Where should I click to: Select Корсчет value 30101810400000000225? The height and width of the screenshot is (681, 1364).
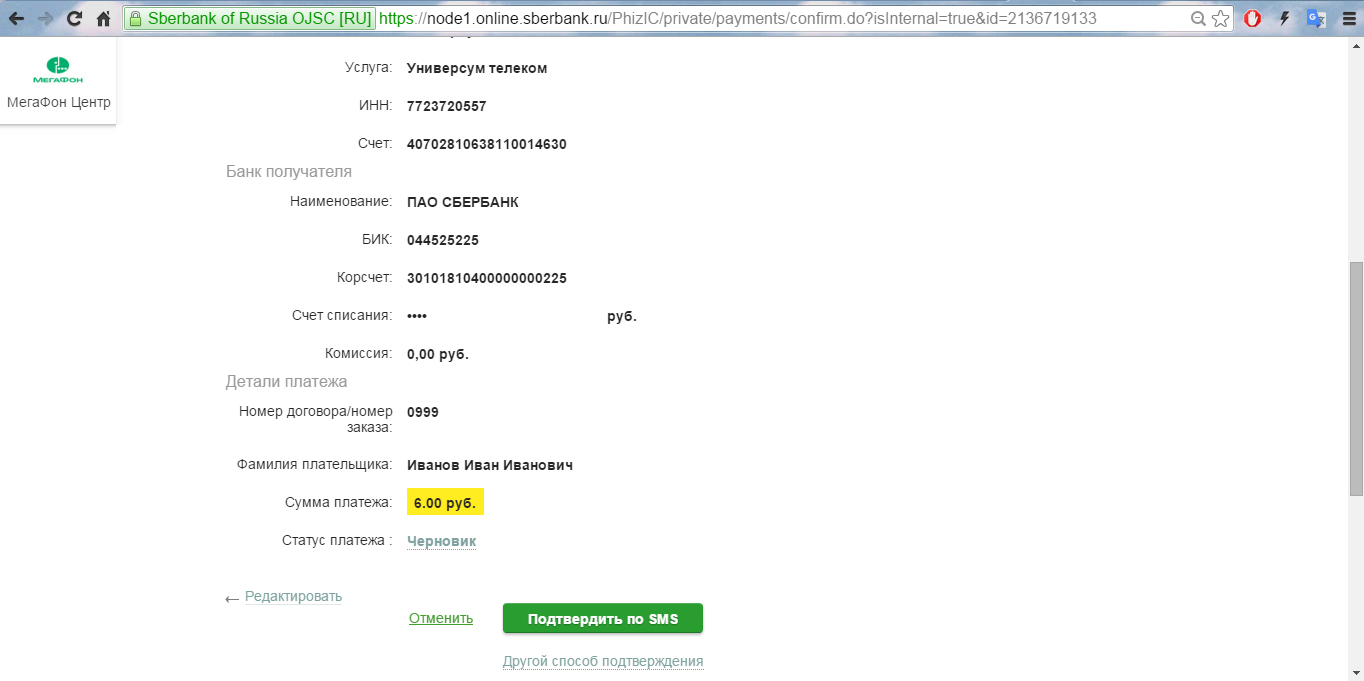(487, 278)
